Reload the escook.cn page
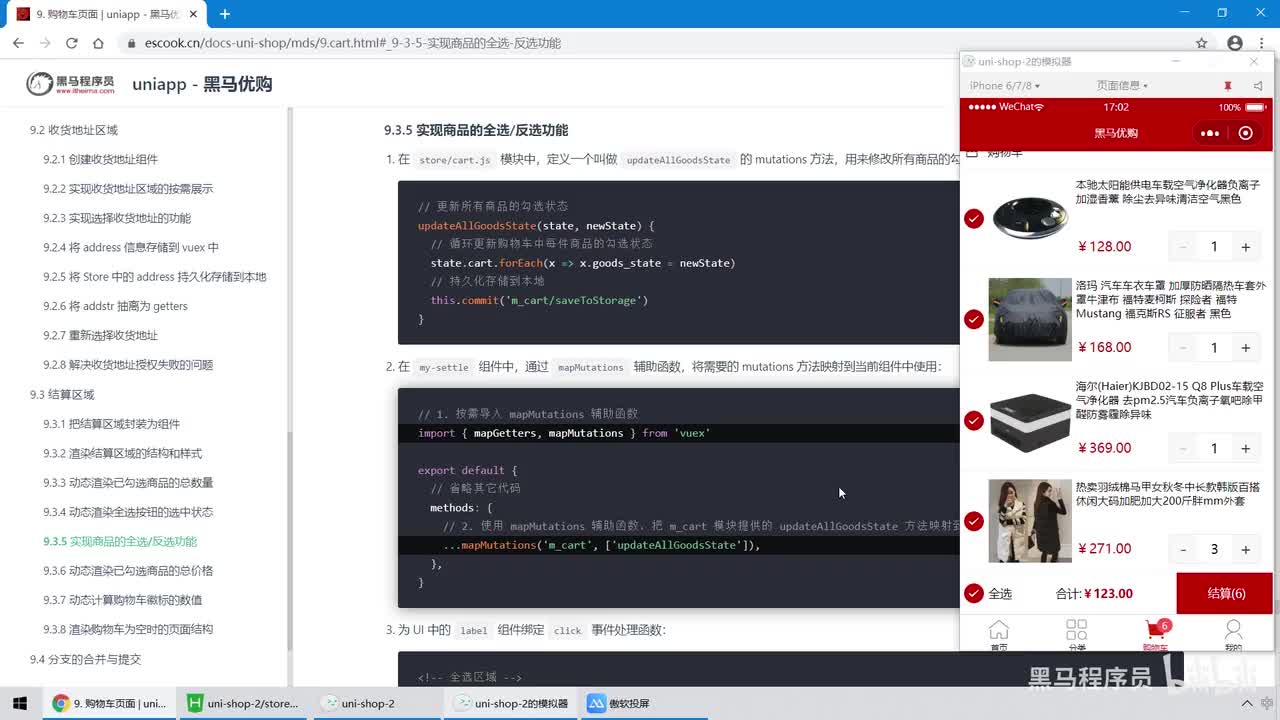 click(72, 43)
